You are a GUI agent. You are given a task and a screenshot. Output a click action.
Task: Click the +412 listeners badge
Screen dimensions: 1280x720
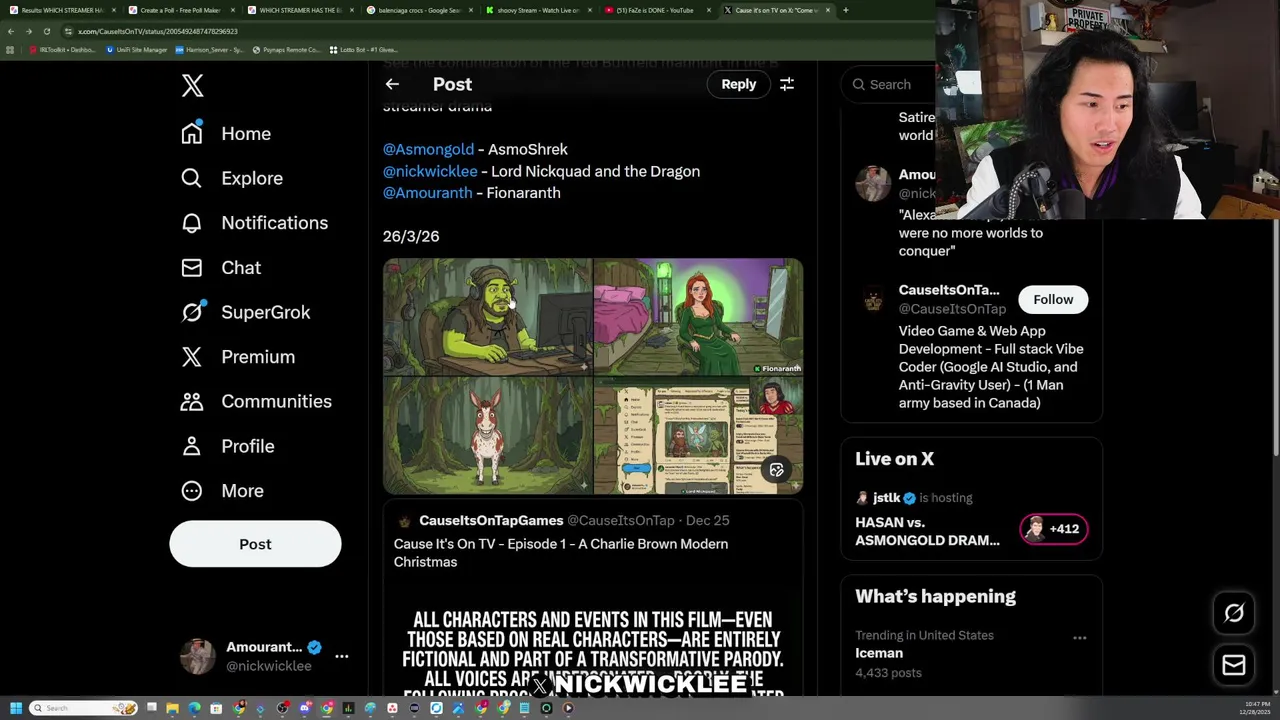(x=1054, y=529)
